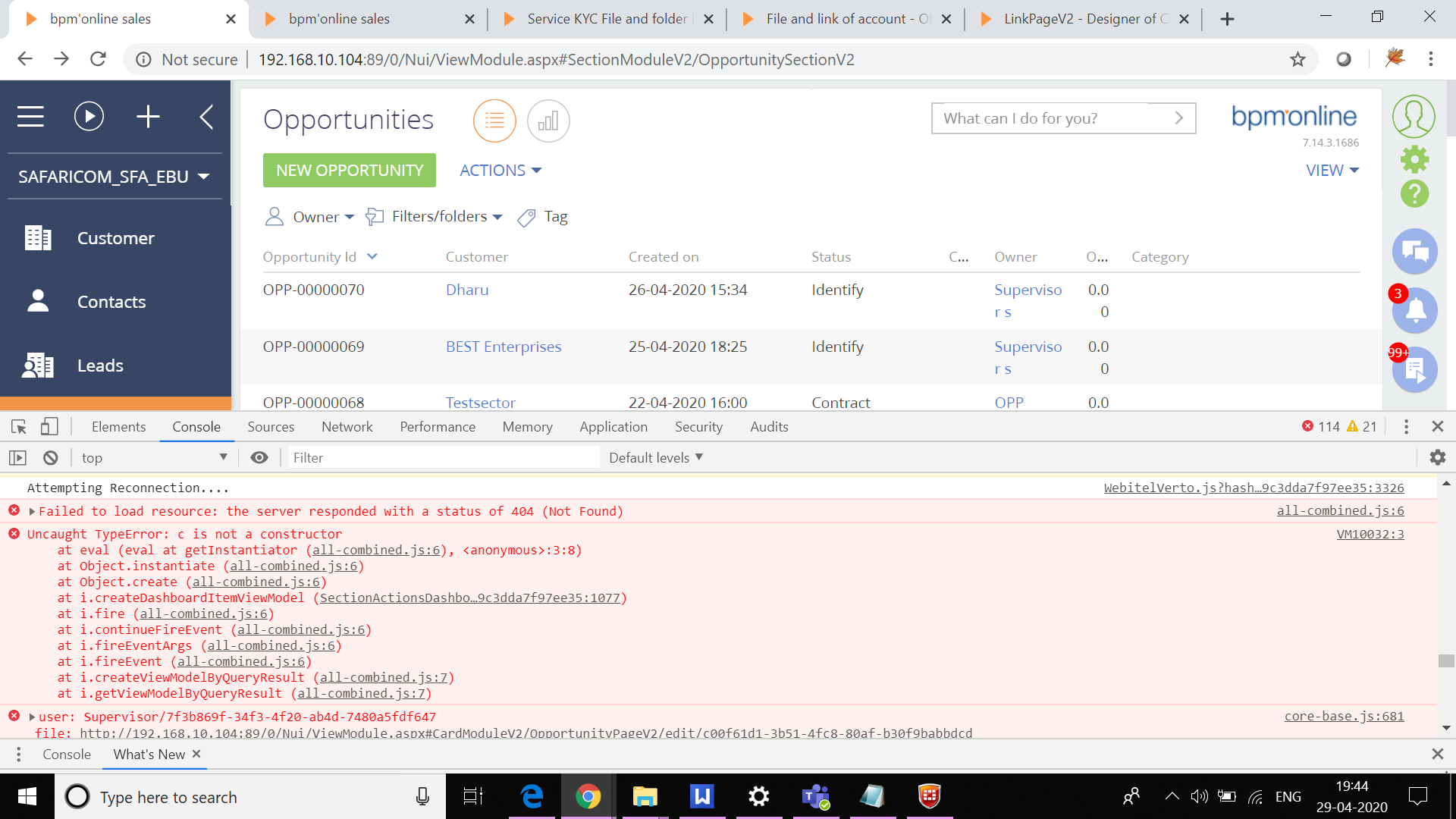The image size is (1456, 819).
Task: Expand the ACTIONS dropdown
Action: pyautogui.click(x=500, y=171)
